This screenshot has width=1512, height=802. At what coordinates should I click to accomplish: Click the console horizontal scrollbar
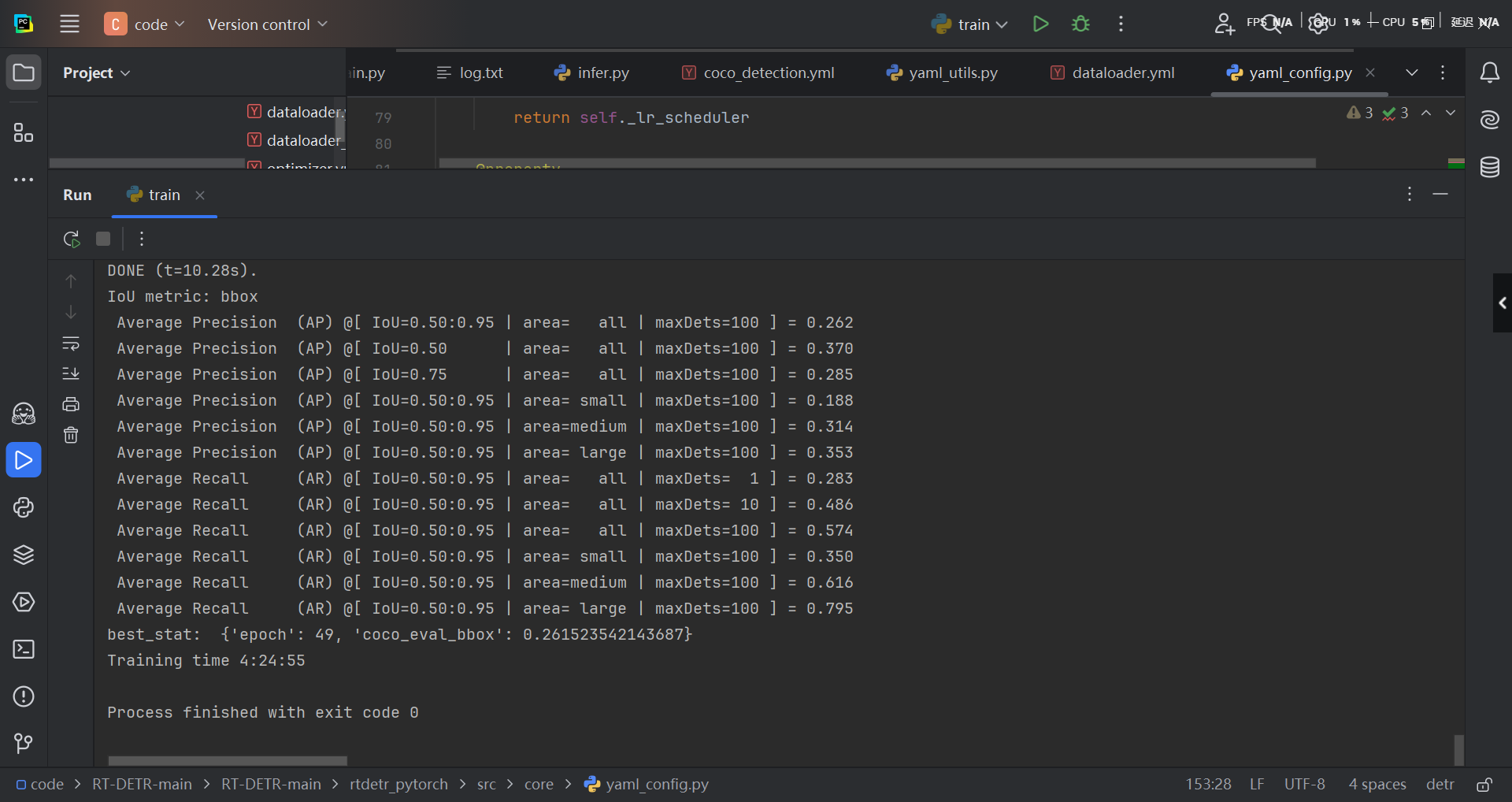tap(227, 760)
